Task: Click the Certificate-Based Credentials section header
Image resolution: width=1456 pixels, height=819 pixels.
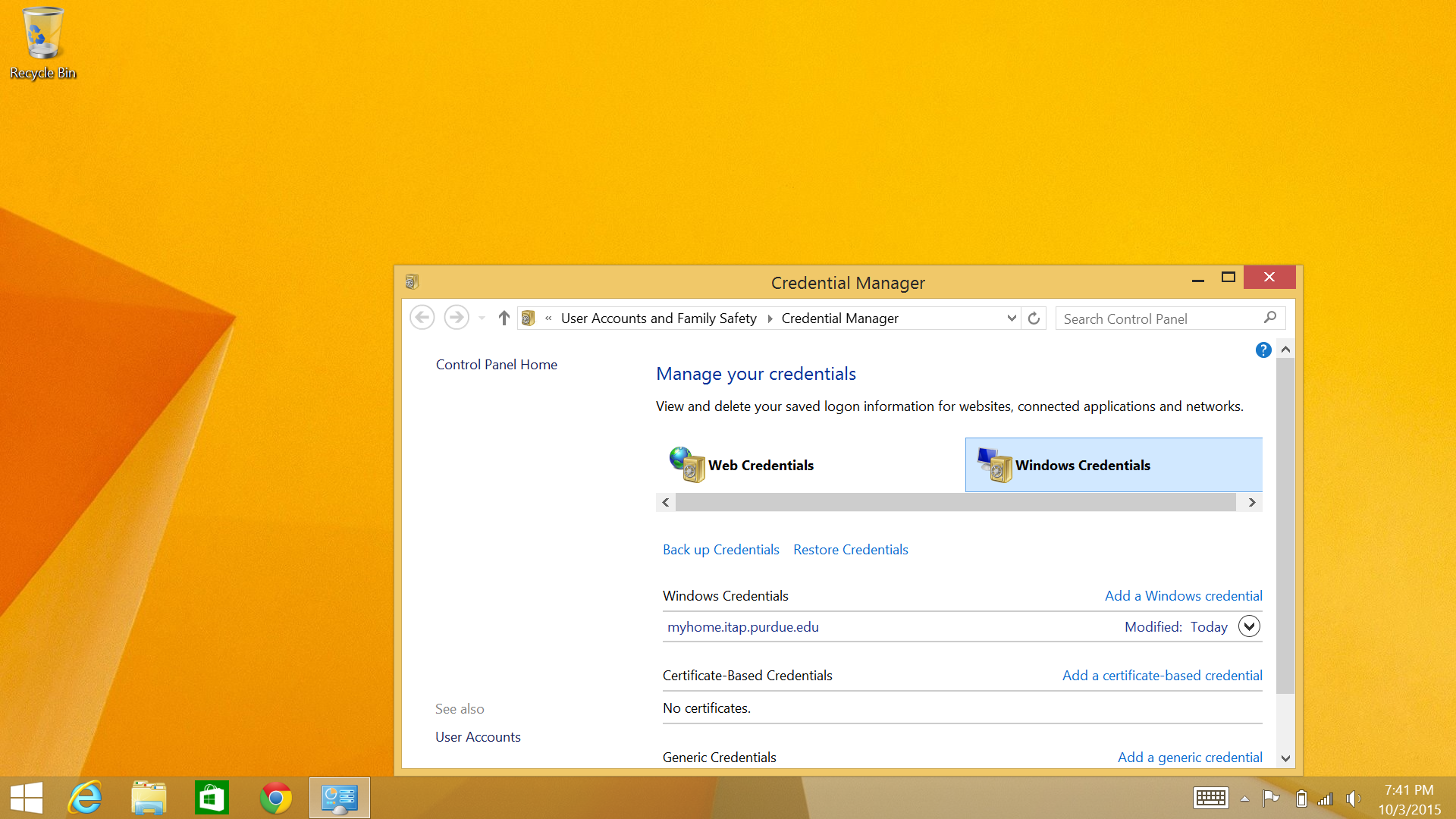Action: tap(747, 676)
